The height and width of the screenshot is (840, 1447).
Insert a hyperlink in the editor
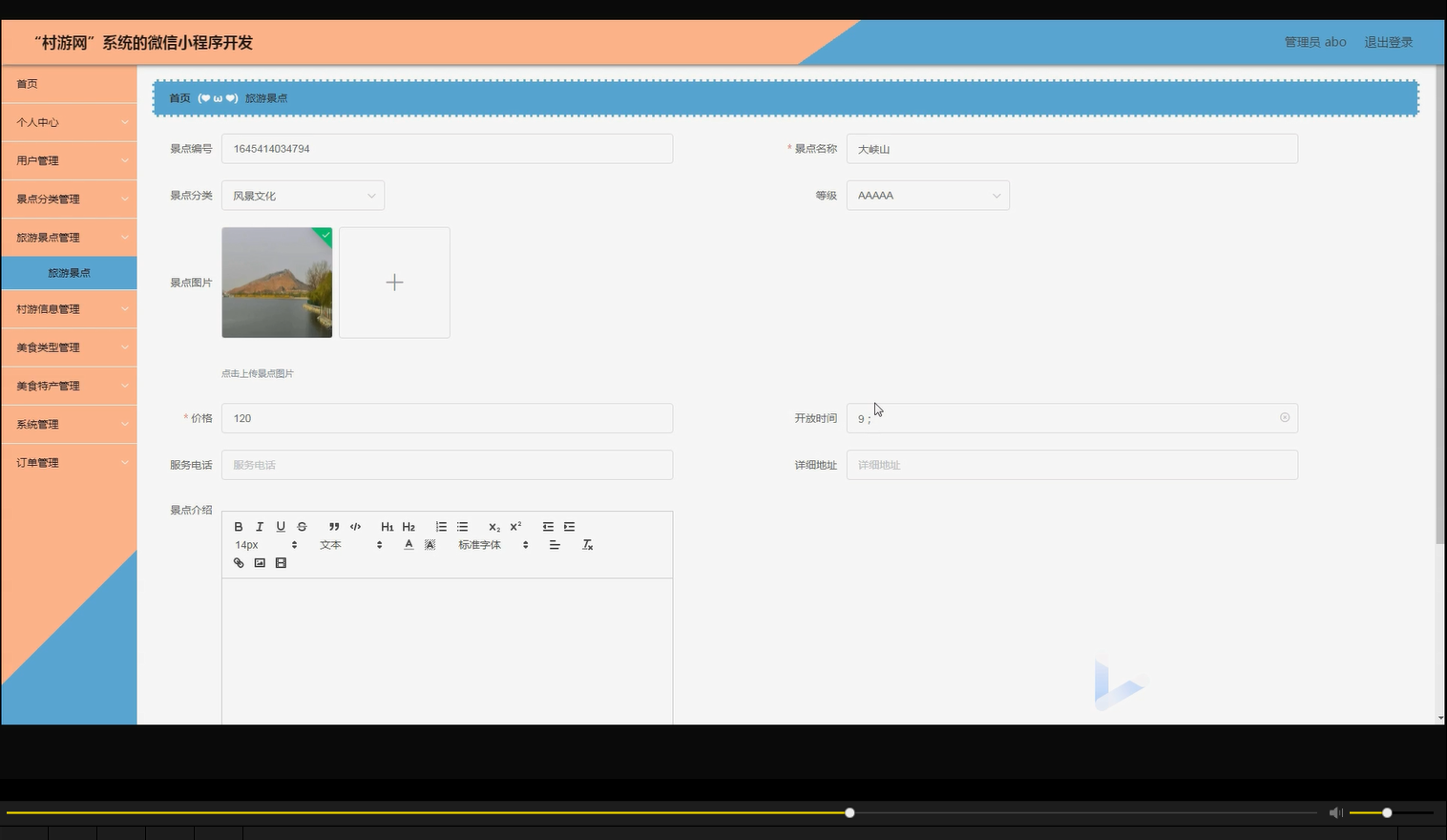(x=239, y=563)
